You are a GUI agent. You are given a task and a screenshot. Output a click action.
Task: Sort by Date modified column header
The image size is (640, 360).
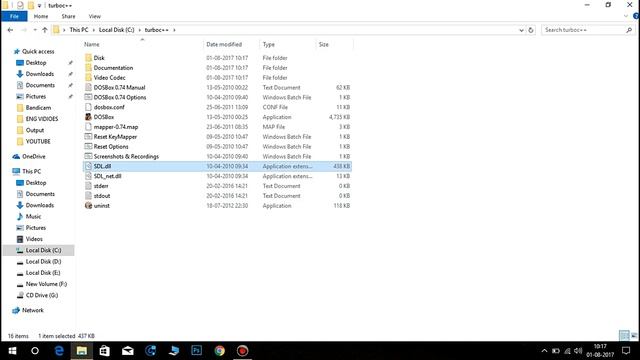pyautogui.click(x=224, y=44)
